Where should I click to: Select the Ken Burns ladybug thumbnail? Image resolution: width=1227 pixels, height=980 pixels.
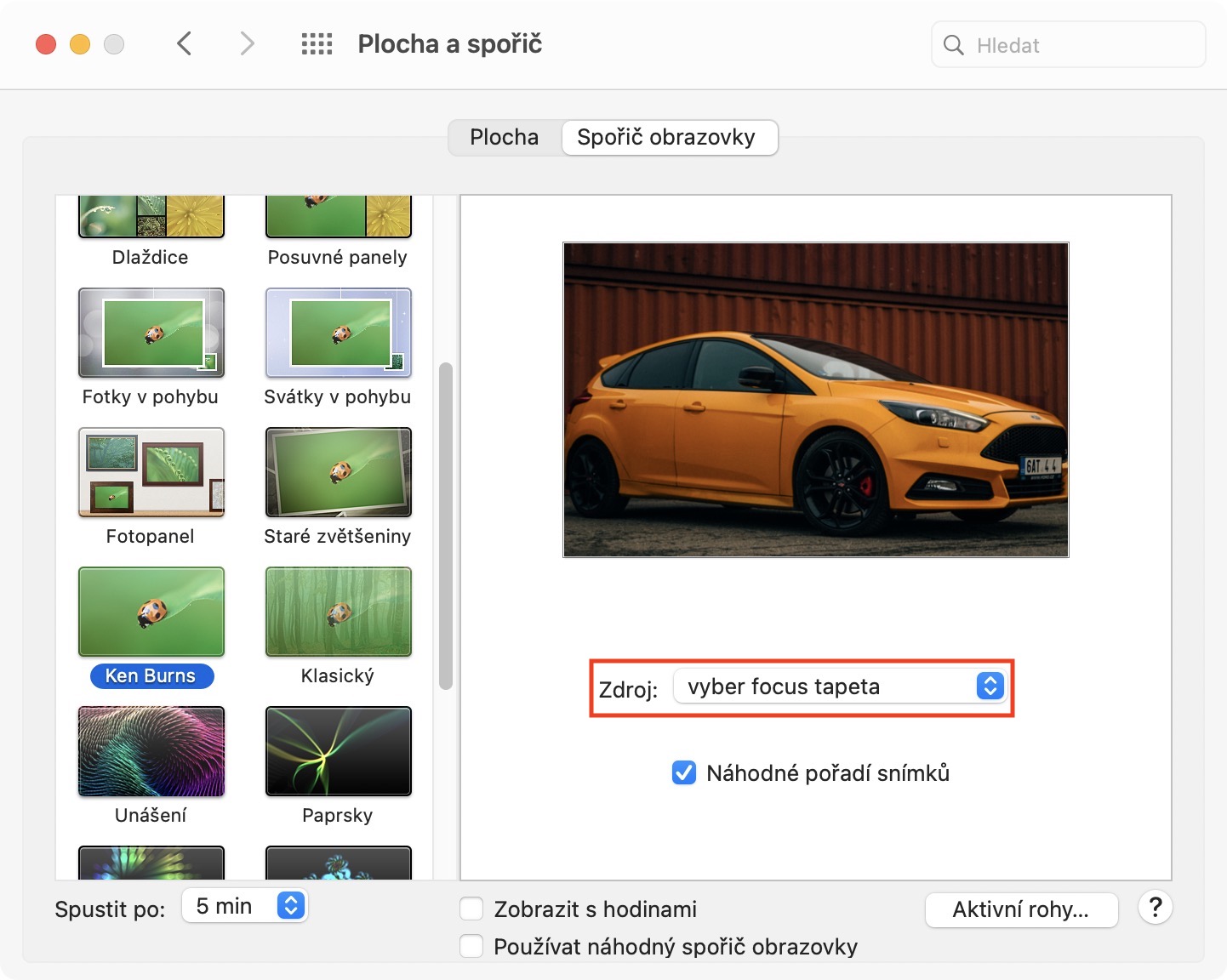[x=151, y=612]
